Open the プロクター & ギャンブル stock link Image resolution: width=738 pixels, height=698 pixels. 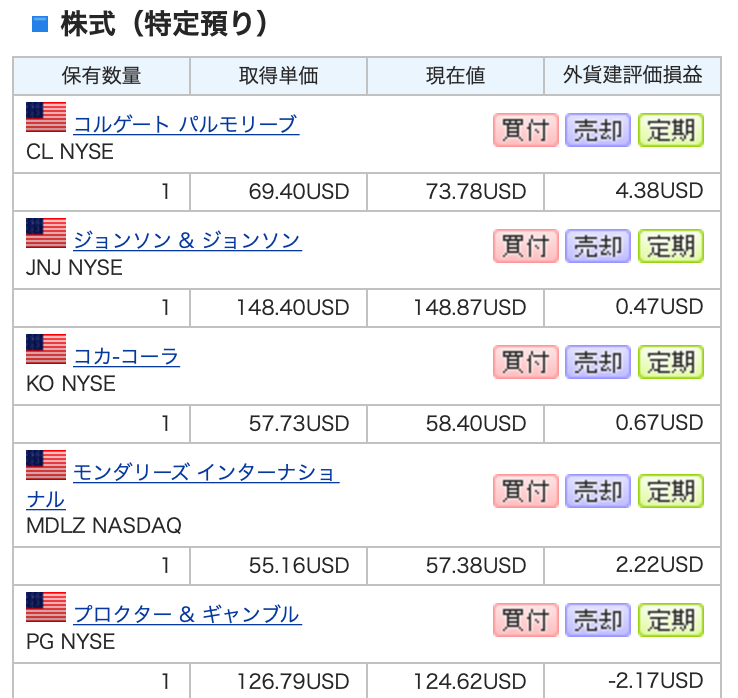[x=187, y=615]
